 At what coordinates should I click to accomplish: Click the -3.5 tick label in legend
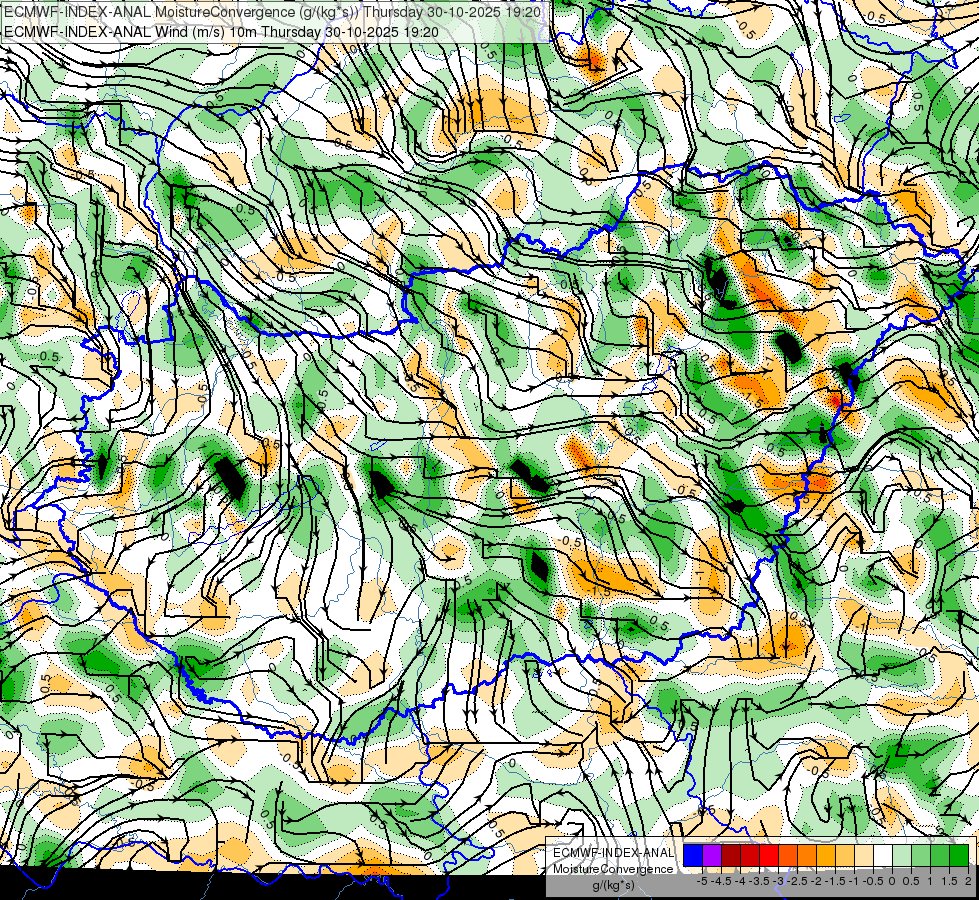click(x=759, y=881)
